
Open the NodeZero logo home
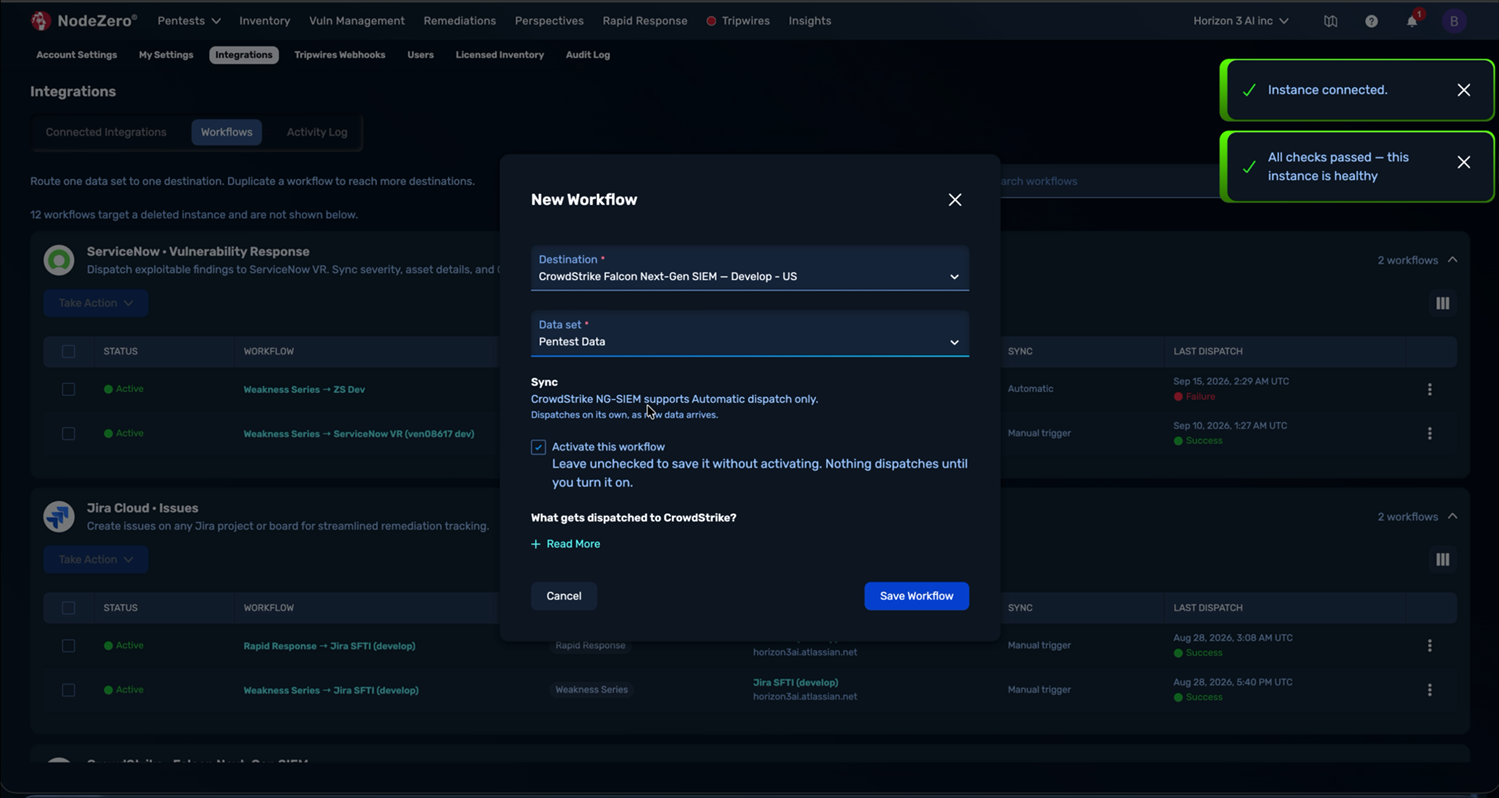coord(84,20)
